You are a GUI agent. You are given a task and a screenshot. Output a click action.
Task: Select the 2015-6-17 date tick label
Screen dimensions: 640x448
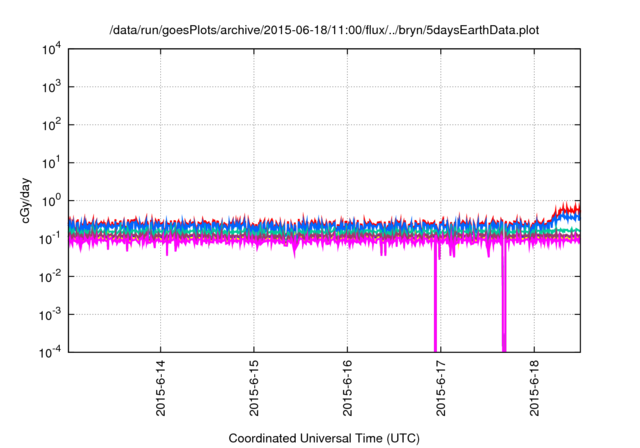click(441, 388)
